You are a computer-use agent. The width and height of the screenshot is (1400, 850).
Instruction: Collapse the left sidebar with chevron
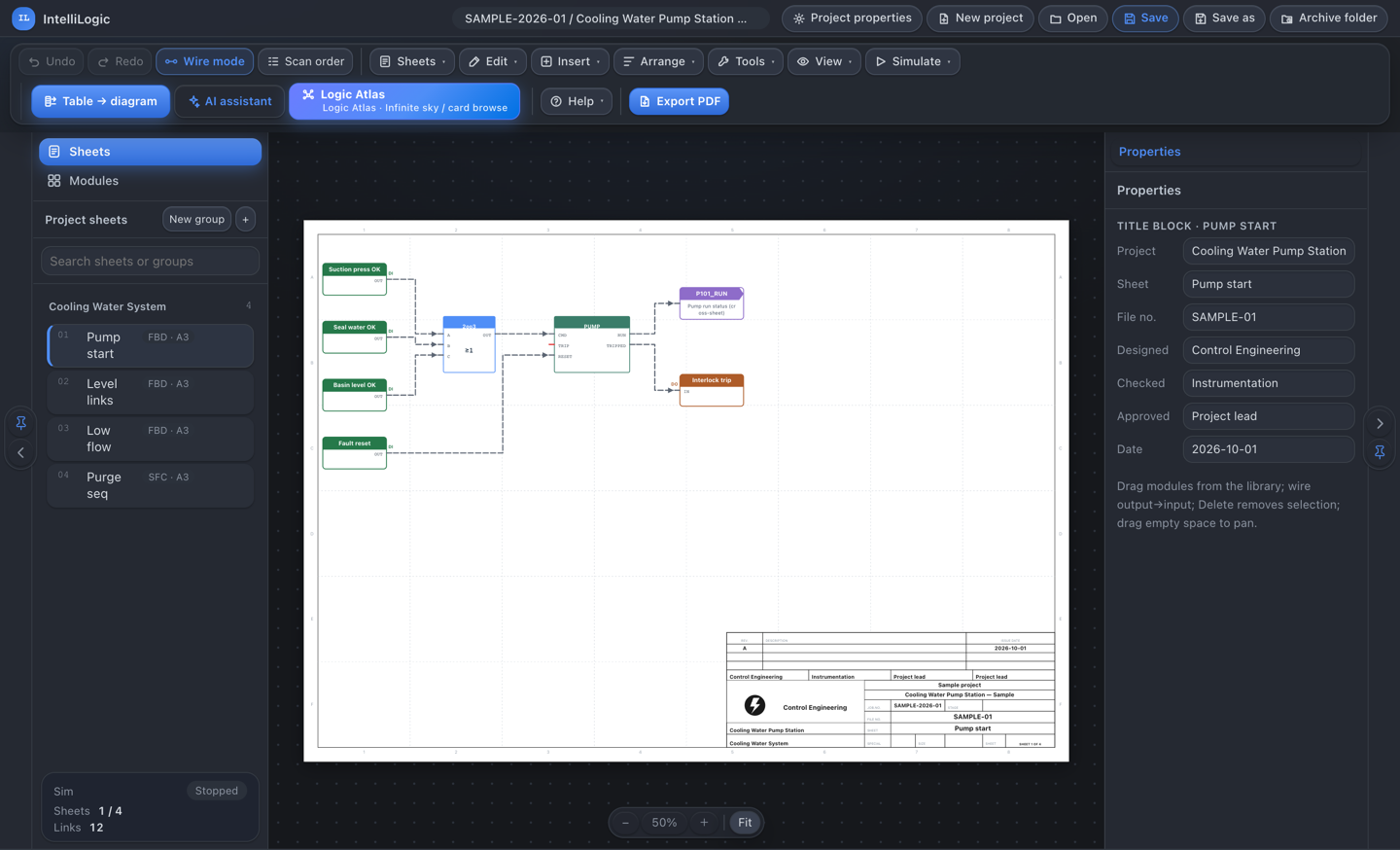(20, 452)
